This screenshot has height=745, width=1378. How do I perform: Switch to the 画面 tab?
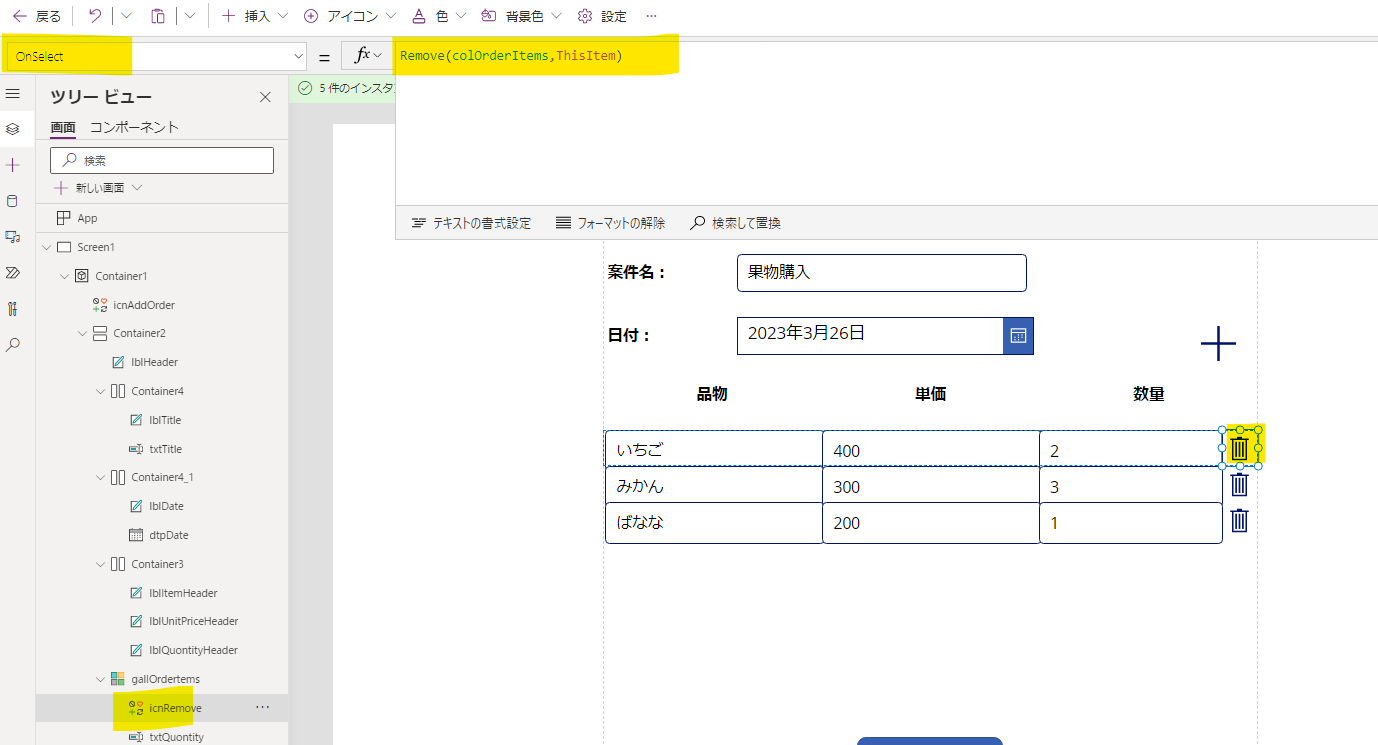(x=63, y=127)
